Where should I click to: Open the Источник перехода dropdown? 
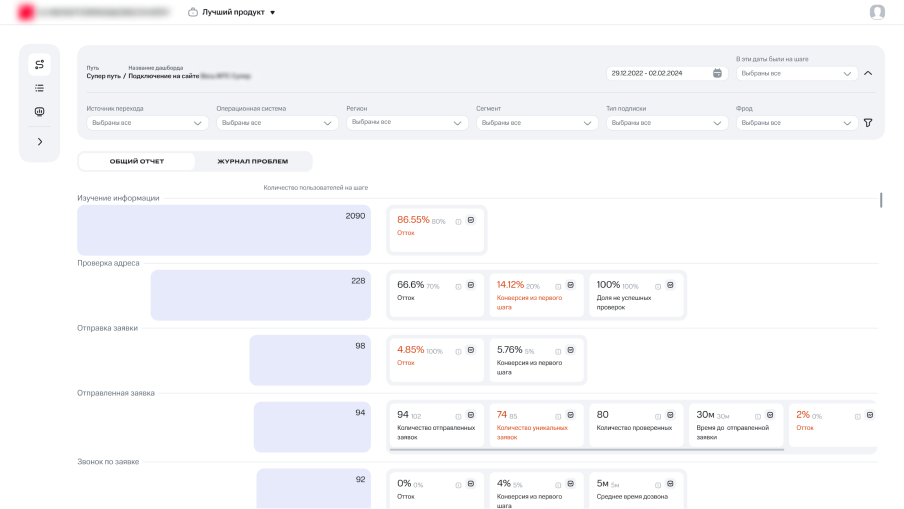coord(146,123)
